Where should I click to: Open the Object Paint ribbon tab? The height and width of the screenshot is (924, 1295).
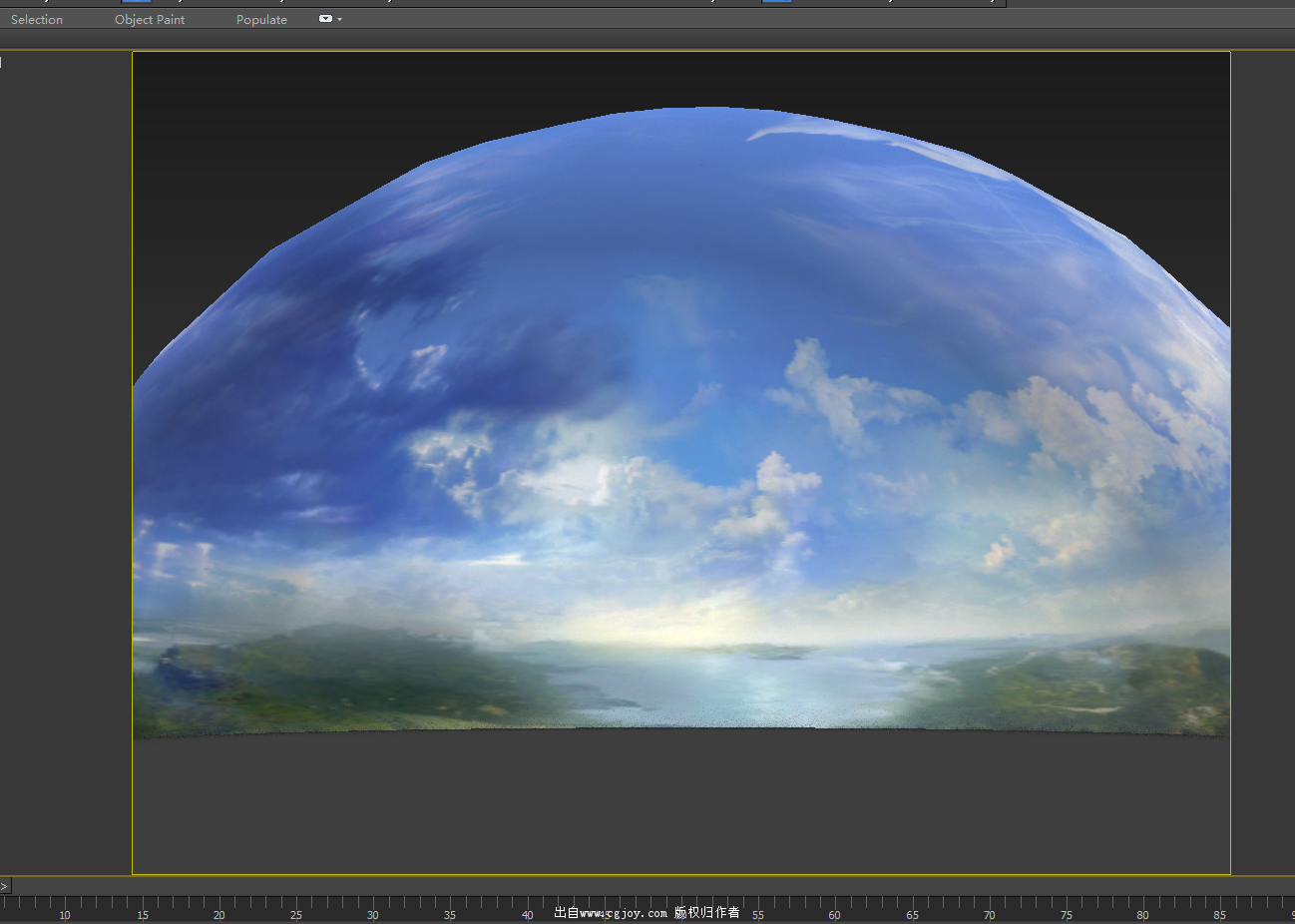(x=150, y=20)
